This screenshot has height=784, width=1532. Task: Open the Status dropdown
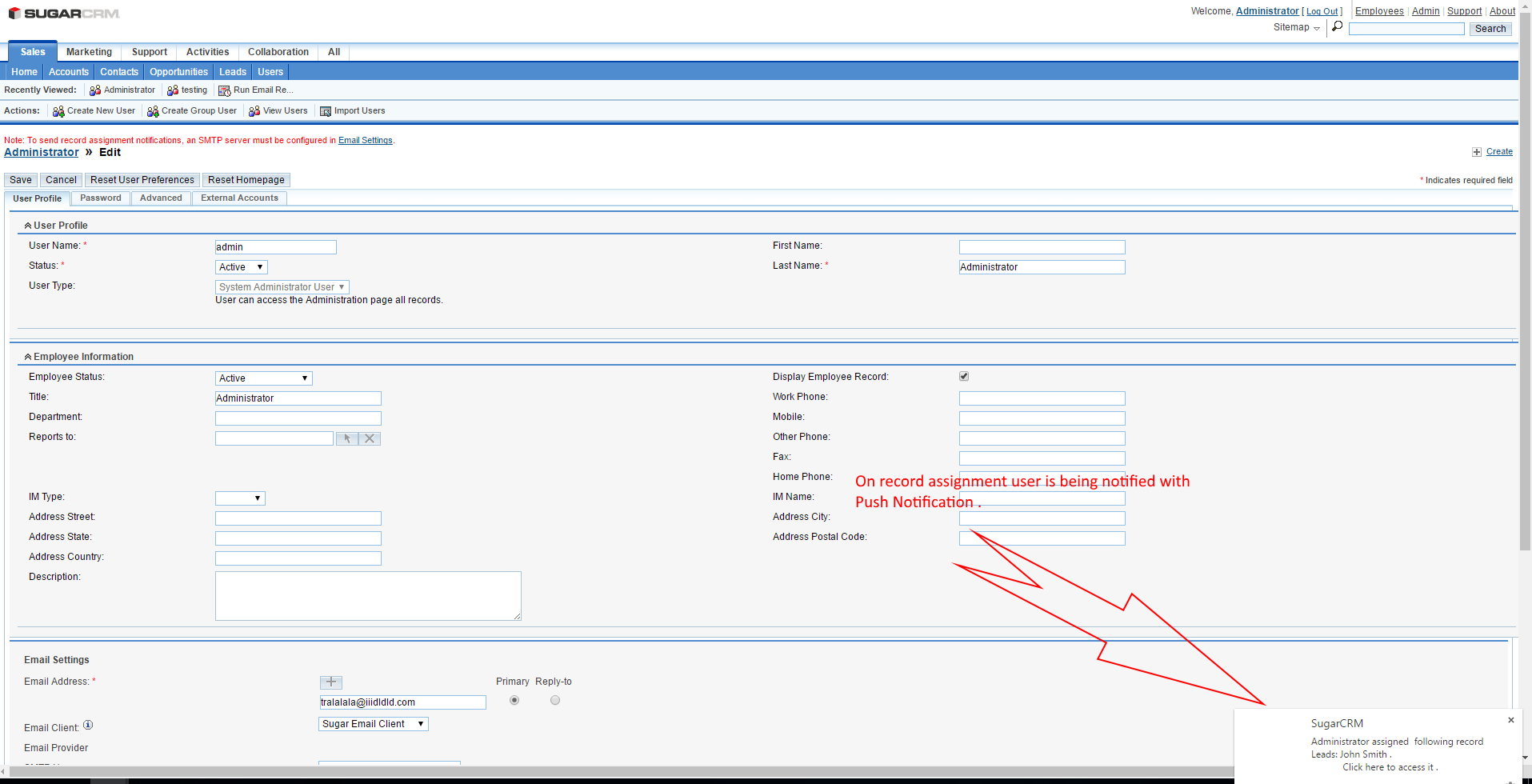coord(241,267)
